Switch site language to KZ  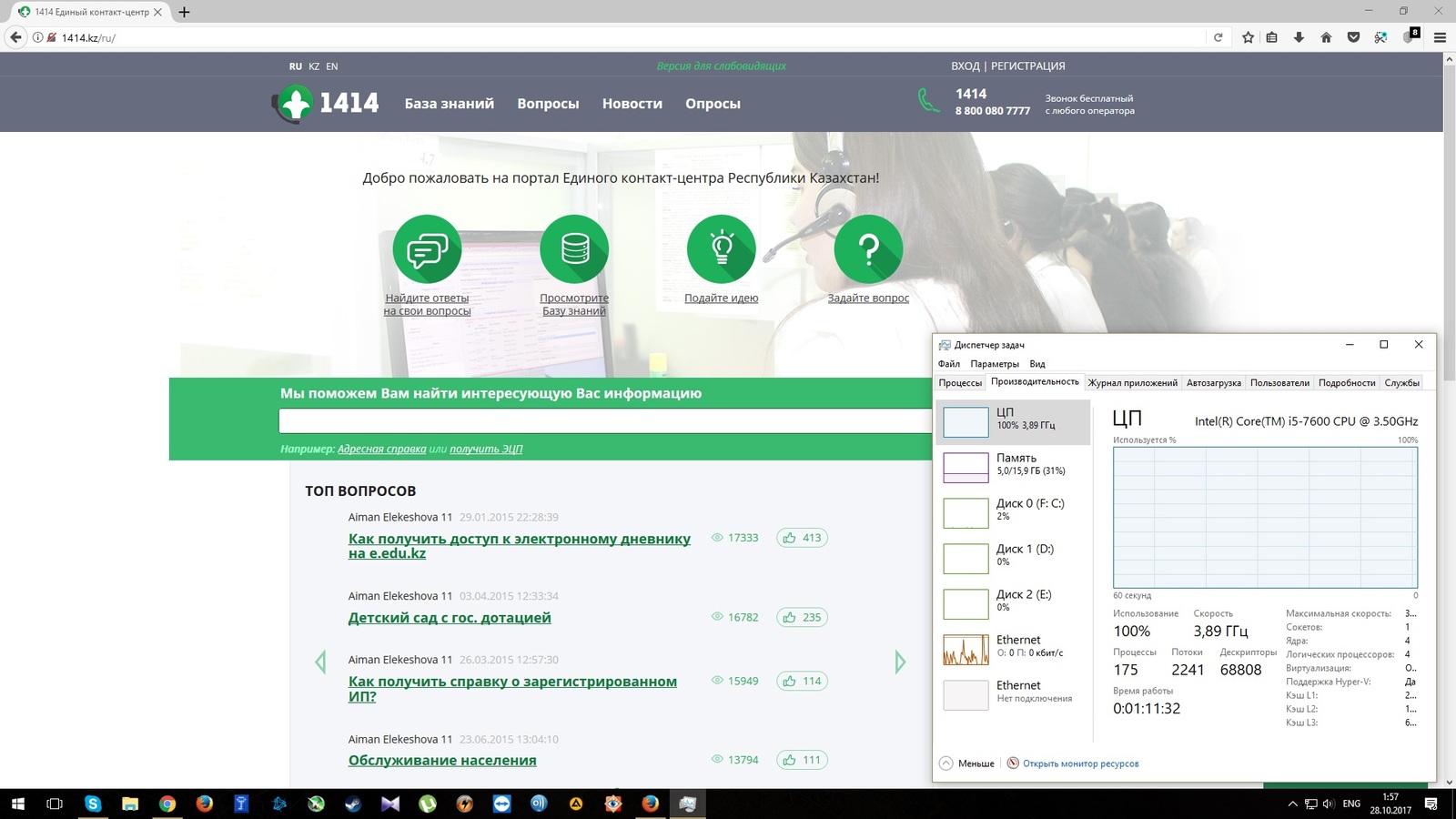click(x=314, y=66)
